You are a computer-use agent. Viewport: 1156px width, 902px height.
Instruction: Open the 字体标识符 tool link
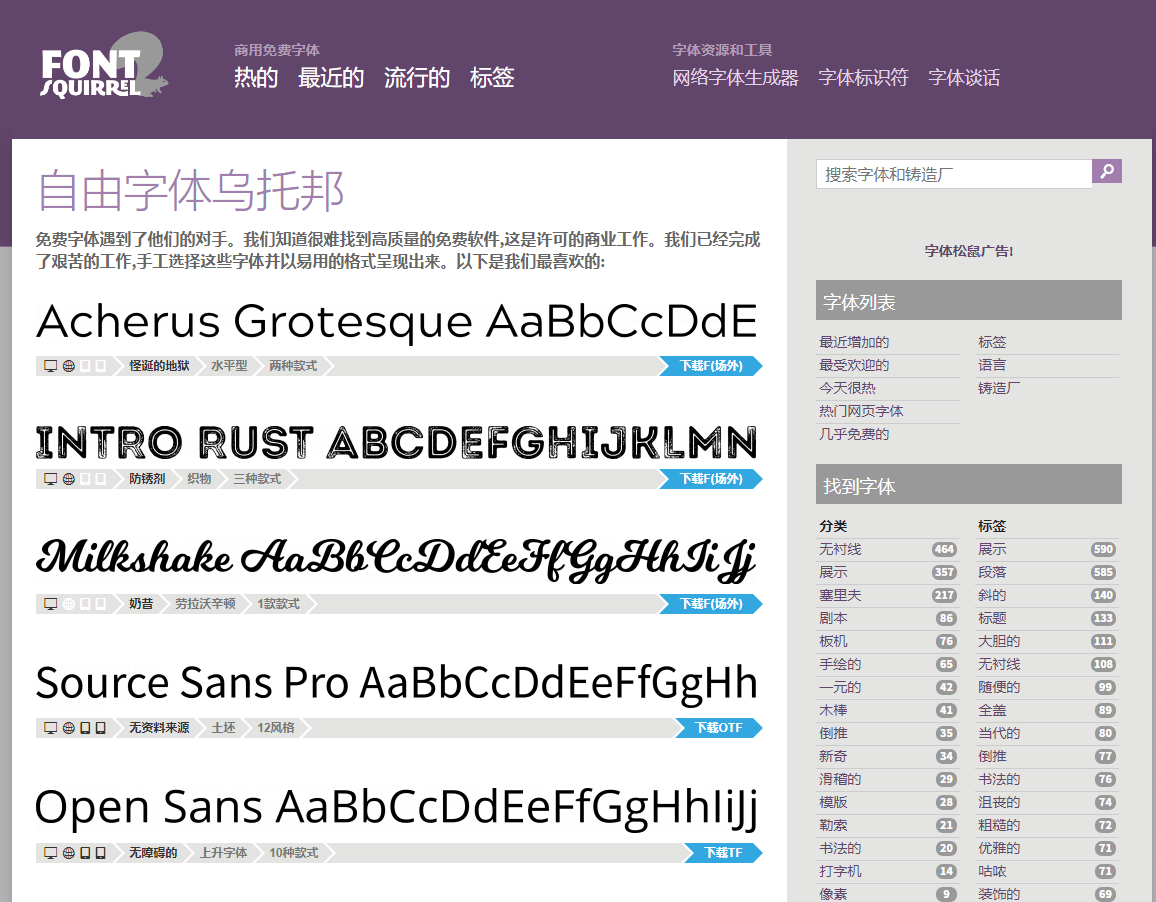[863, 77]
